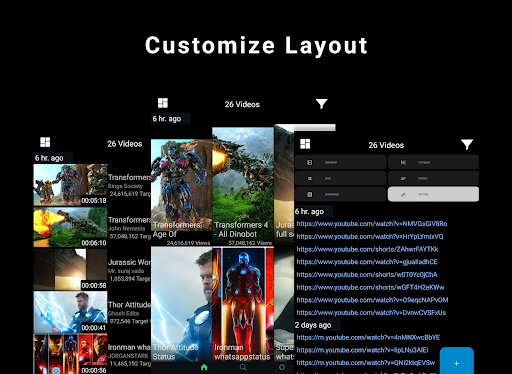The image size is (512, 374).
Task: Open the Thor lightning thumbnail with duration 00:00:41
Action: [70, 312]
